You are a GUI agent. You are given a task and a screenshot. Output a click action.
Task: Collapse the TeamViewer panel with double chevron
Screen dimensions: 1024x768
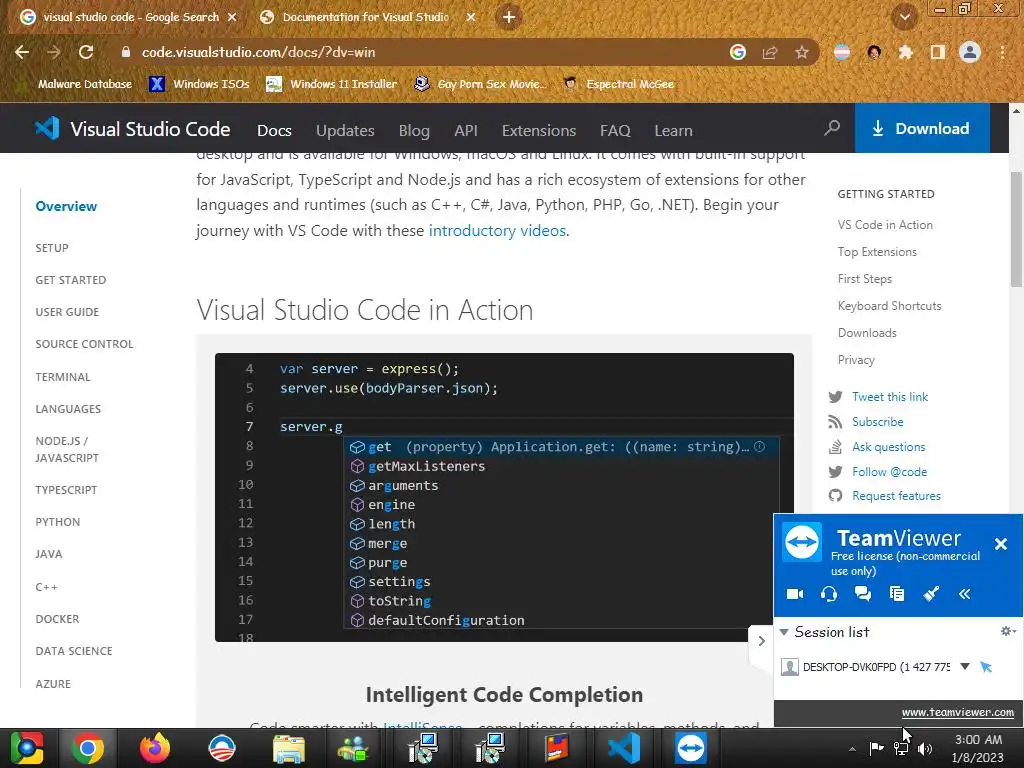point(965,594)
